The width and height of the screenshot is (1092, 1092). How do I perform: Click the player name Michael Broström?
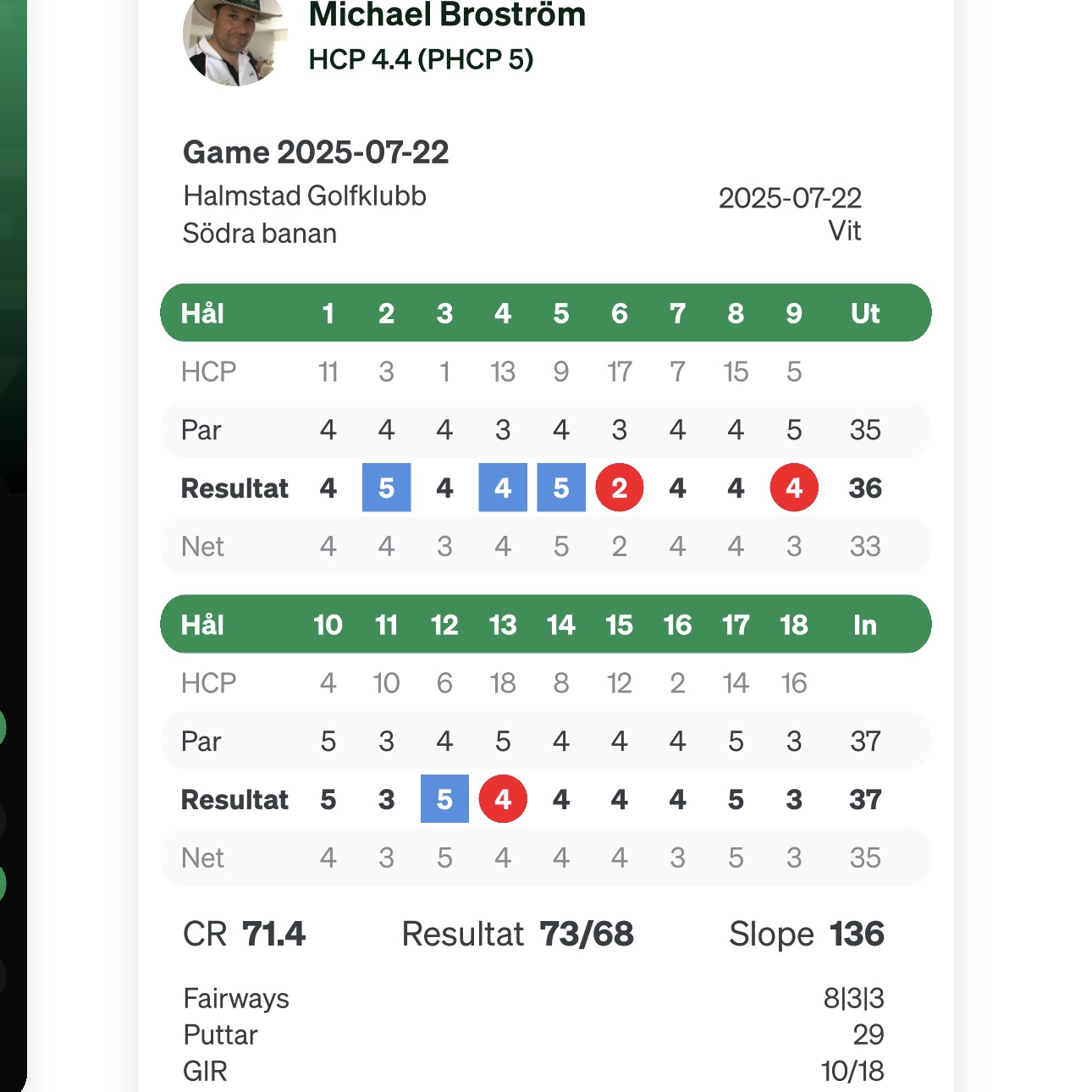pos(447,14)
